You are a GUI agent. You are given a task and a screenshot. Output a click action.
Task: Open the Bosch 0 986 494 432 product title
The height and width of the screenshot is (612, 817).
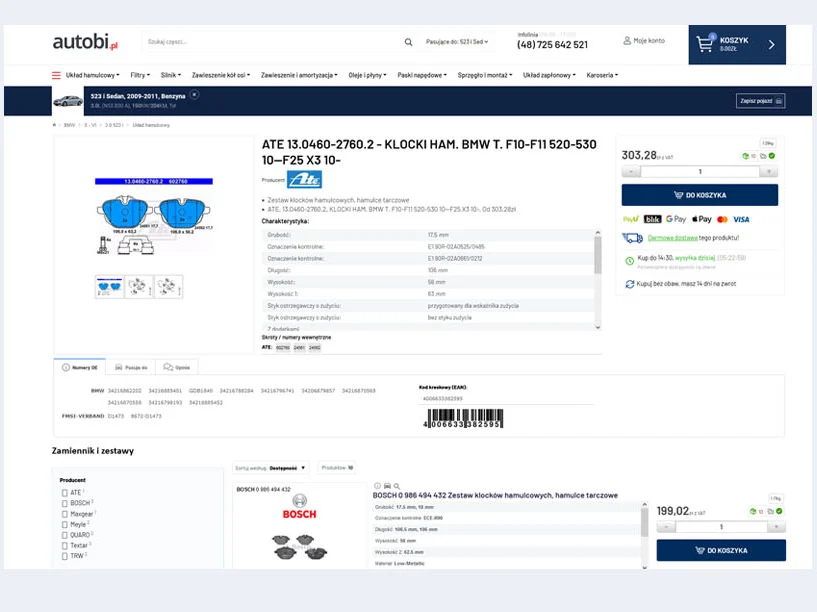[x=495, y=495]
